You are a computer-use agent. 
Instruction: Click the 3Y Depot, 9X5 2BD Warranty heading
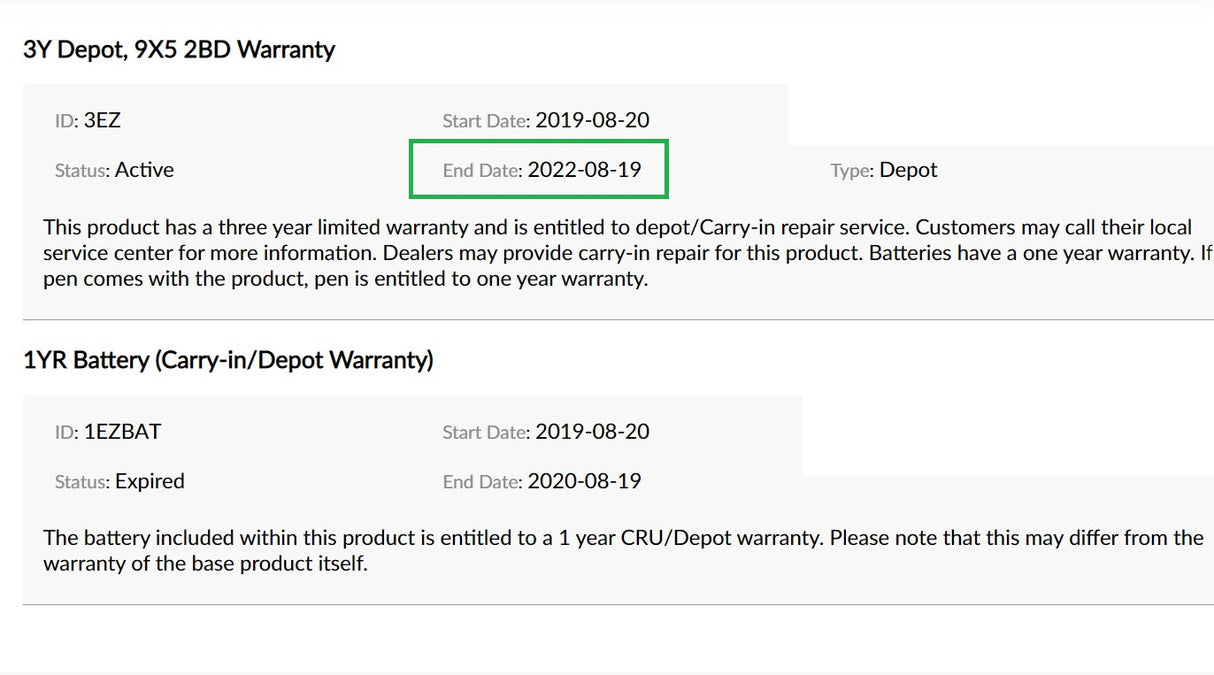click(x=179, y=49)
